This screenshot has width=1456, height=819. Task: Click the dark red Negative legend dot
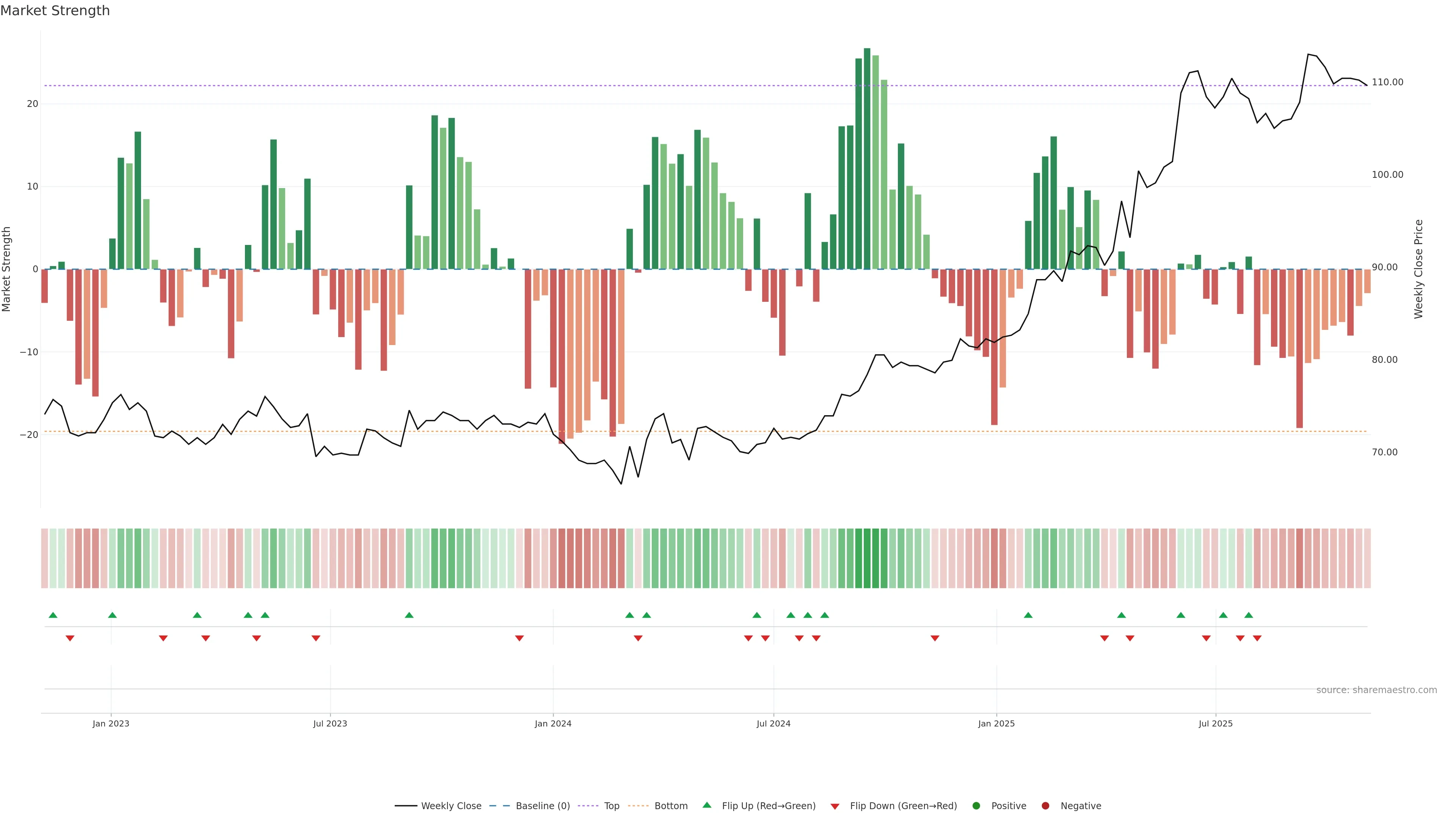[x=1045, y=805]
